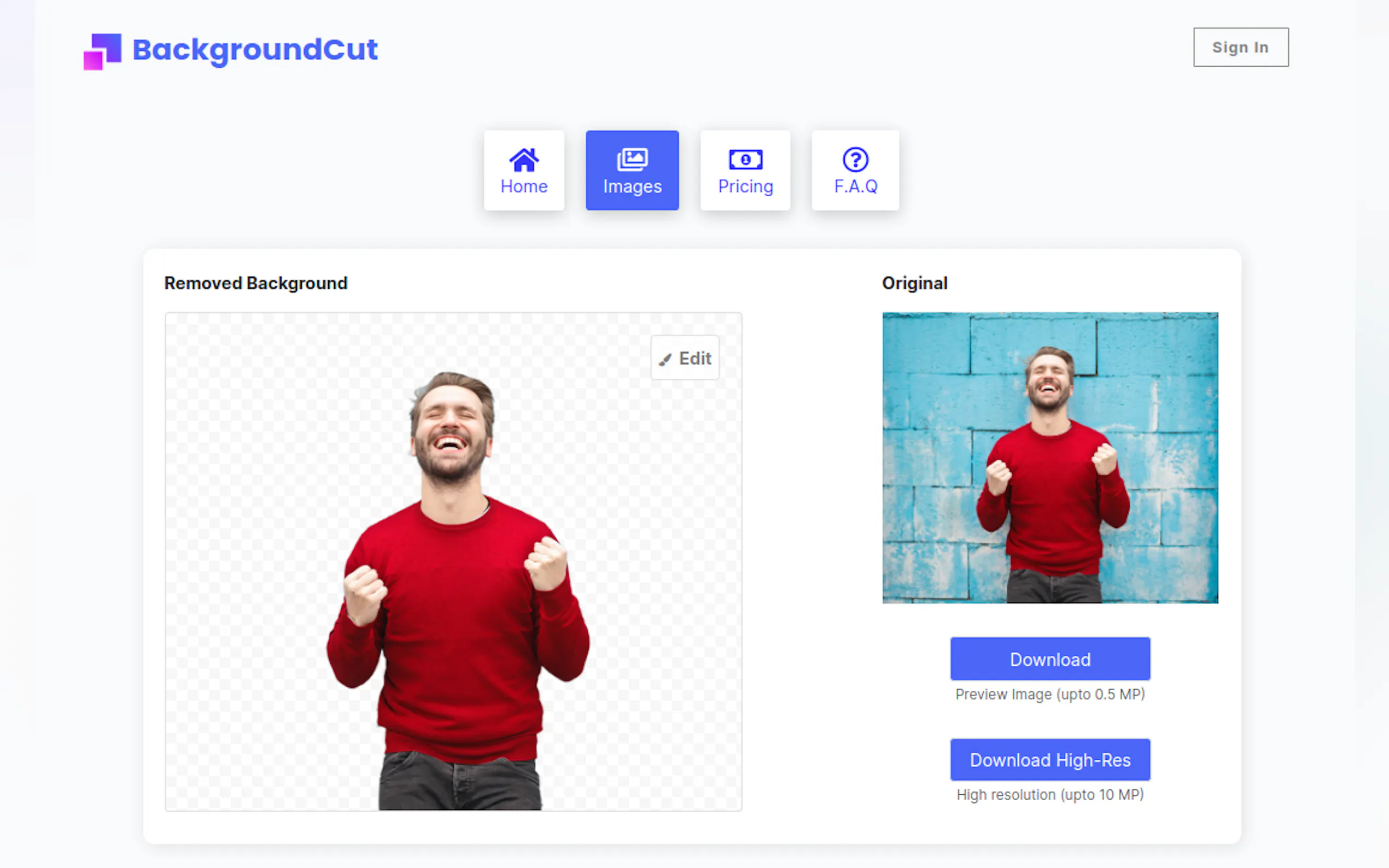
Task: Go to the Pricing tab label
Action: [x=745, y=186]
